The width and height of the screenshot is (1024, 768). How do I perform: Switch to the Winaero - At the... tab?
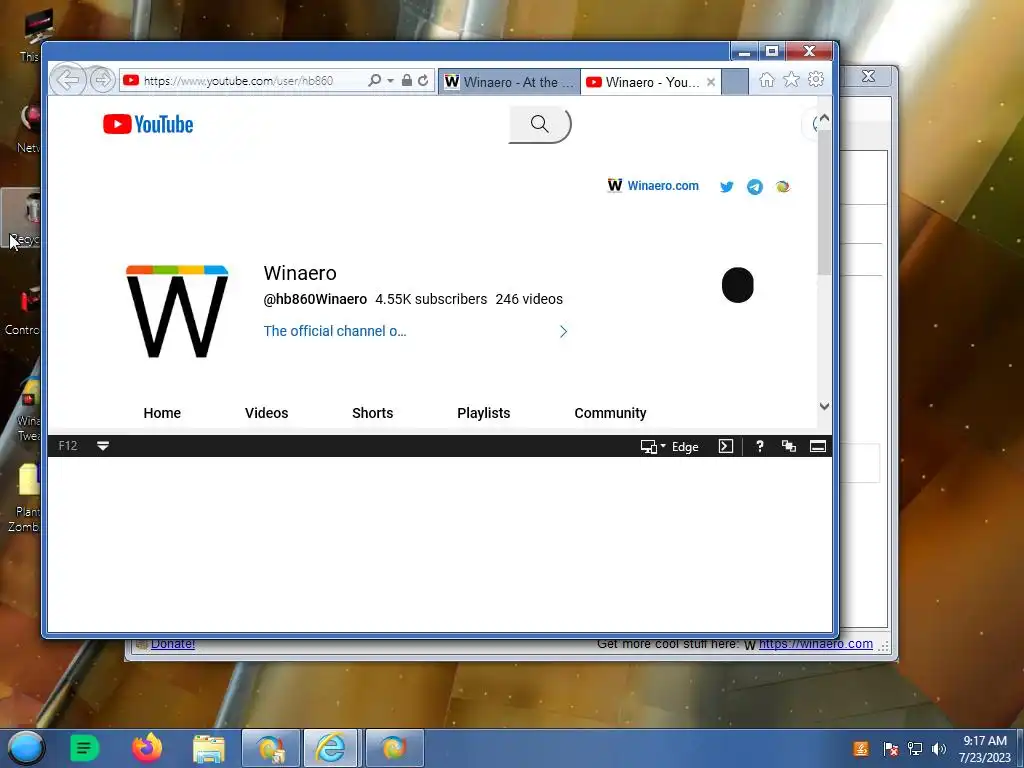click(509, 82)
